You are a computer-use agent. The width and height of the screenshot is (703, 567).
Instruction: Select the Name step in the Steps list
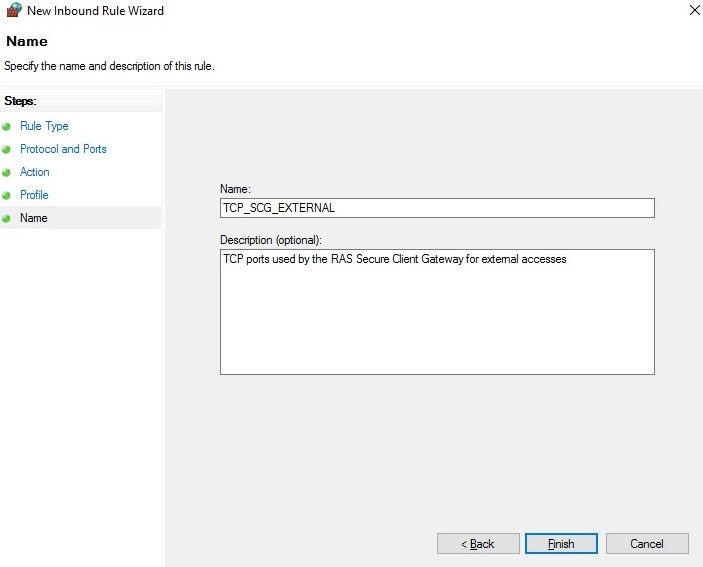(33, 218)
